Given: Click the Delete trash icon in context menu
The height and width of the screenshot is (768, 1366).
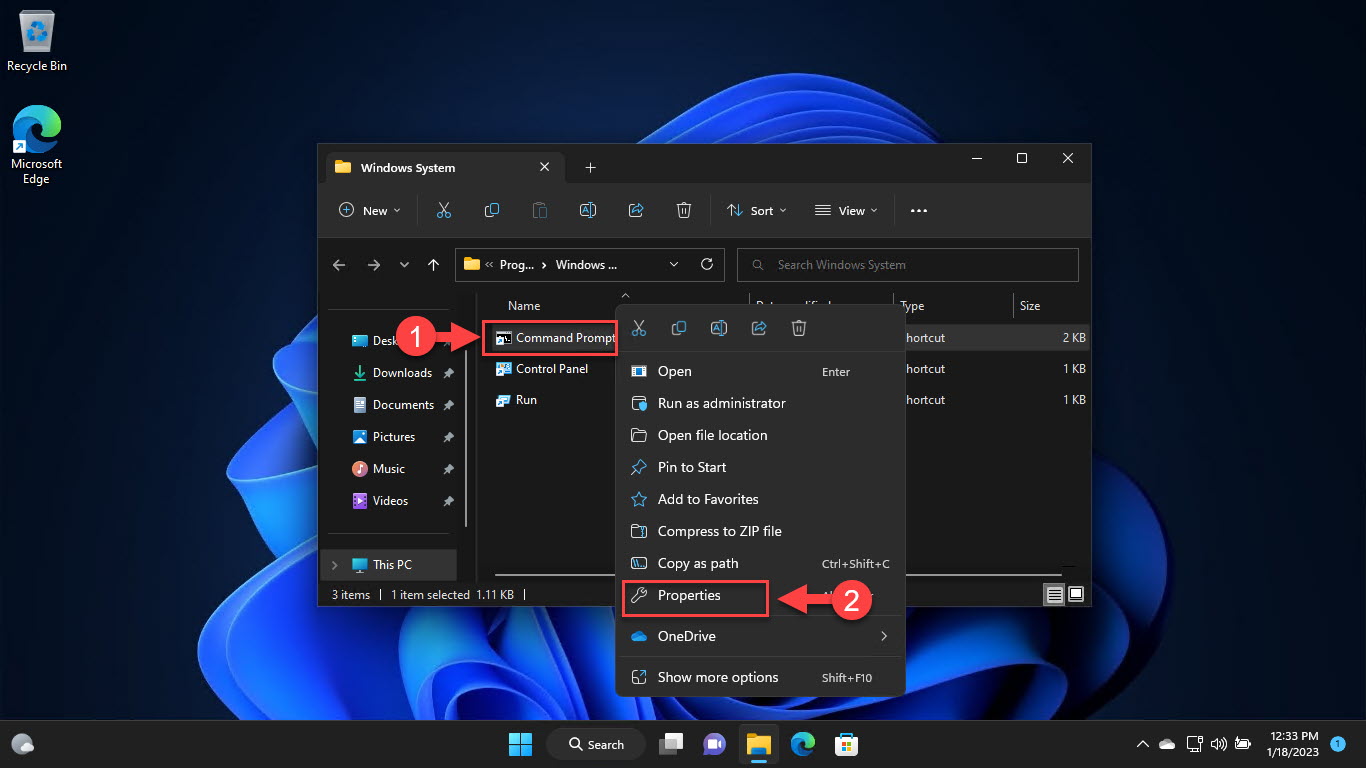Looking at the screenshot, I should click(799, 328).
